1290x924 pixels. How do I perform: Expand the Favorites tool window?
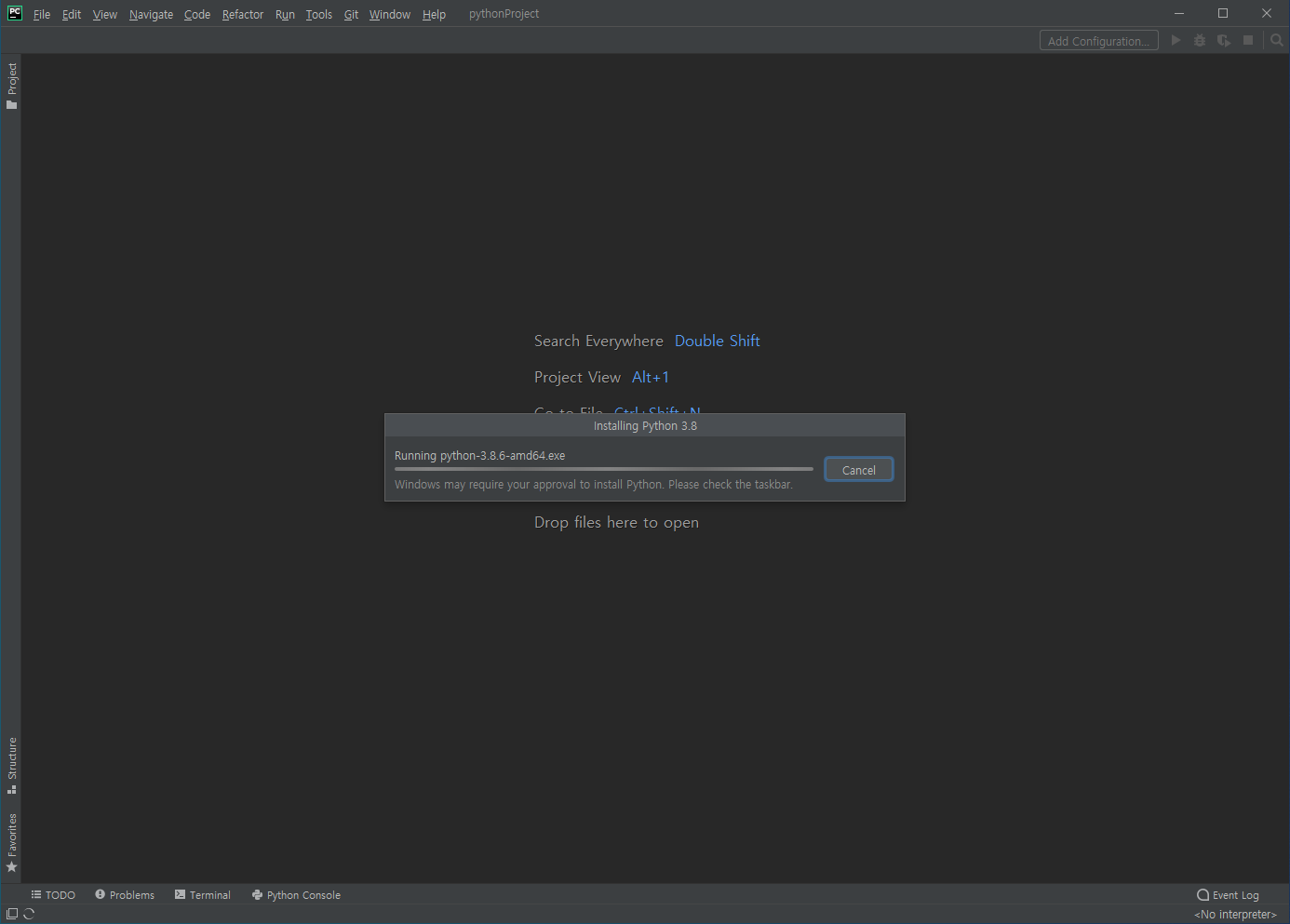click(x=12, y=843)
